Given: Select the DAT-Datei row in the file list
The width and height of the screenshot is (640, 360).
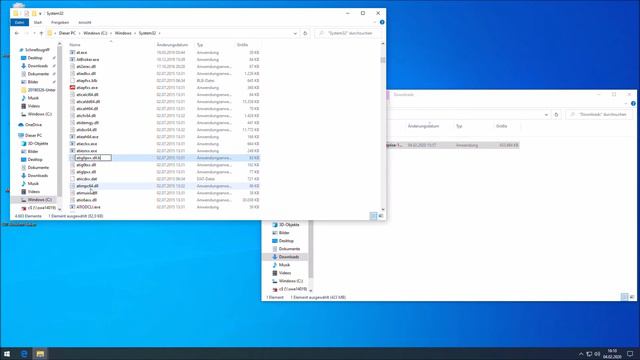Looking at the screenshot, I should (x=164, y=179).
